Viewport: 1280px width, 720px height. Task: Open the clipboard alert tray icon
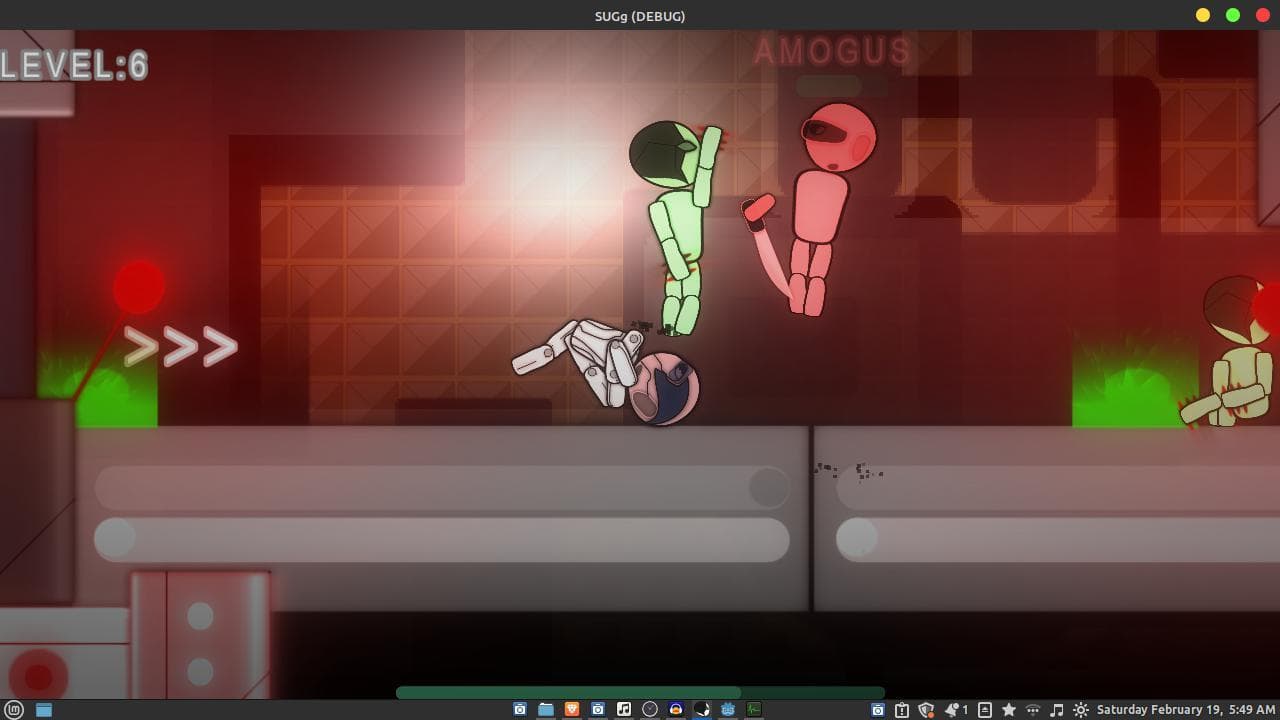(x=902, y=710)
